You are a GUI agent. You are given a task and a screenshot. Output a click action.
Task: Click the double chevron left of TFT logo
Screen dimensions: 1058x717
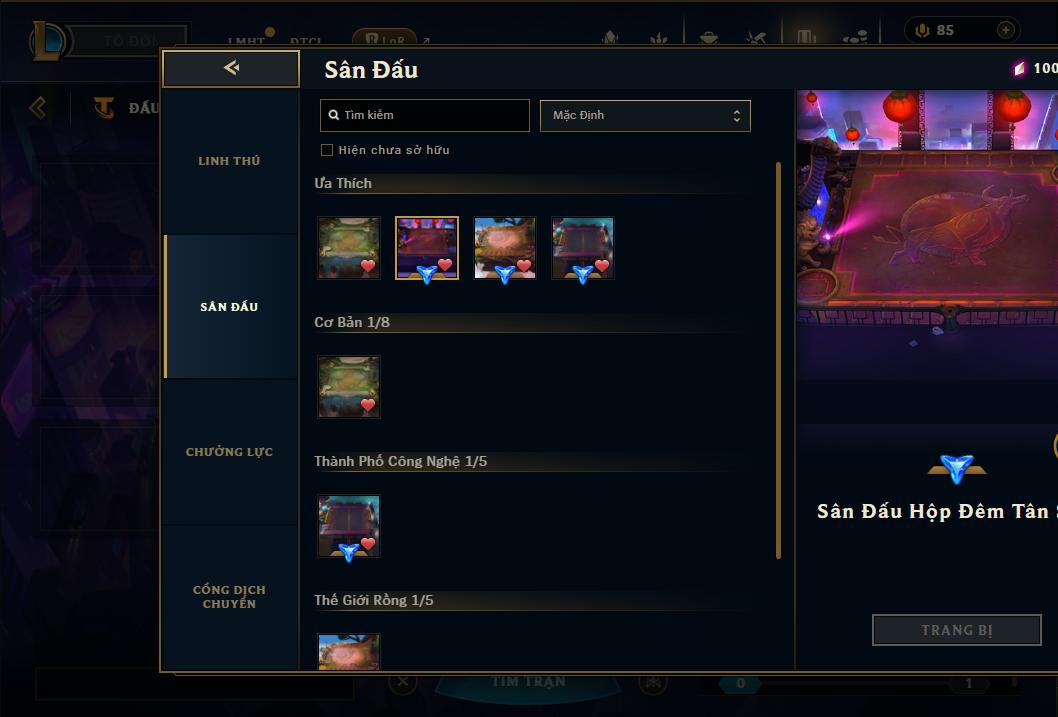point(38,107)
